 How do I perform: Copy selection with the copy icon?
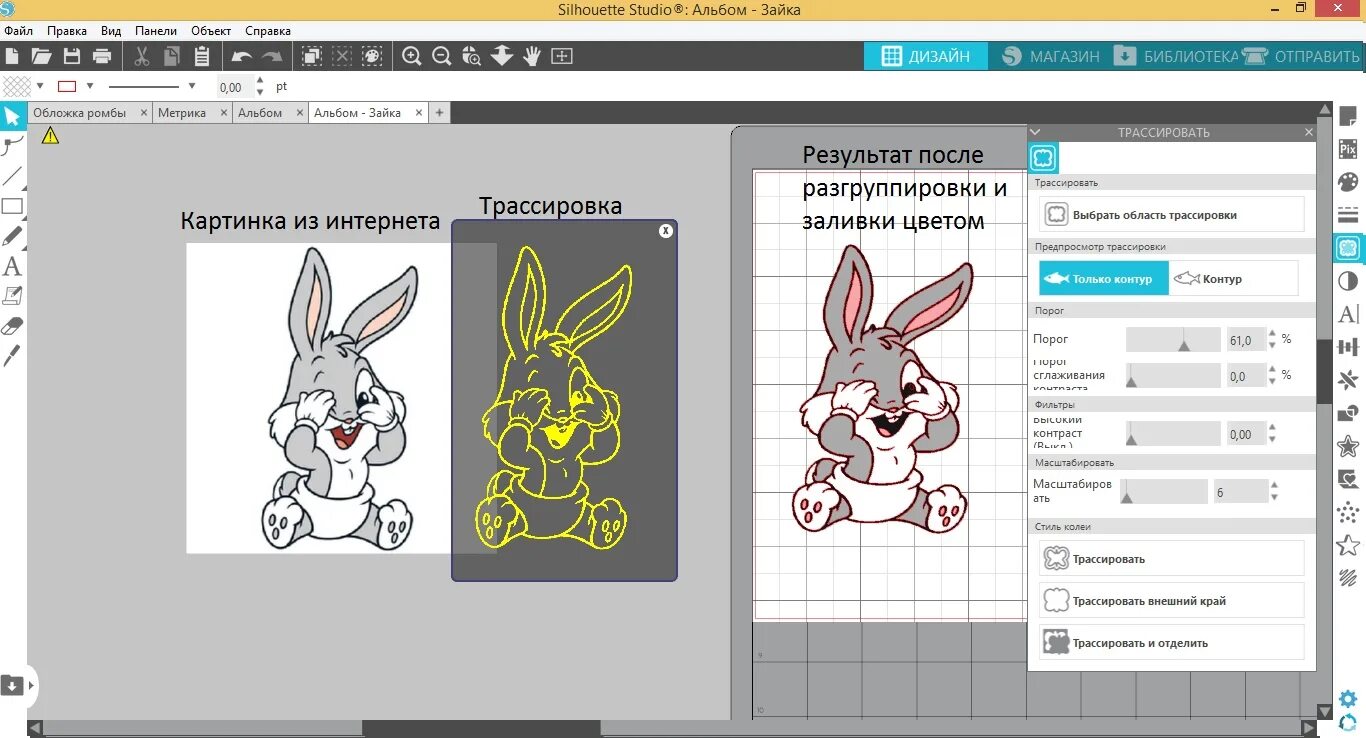172,56
